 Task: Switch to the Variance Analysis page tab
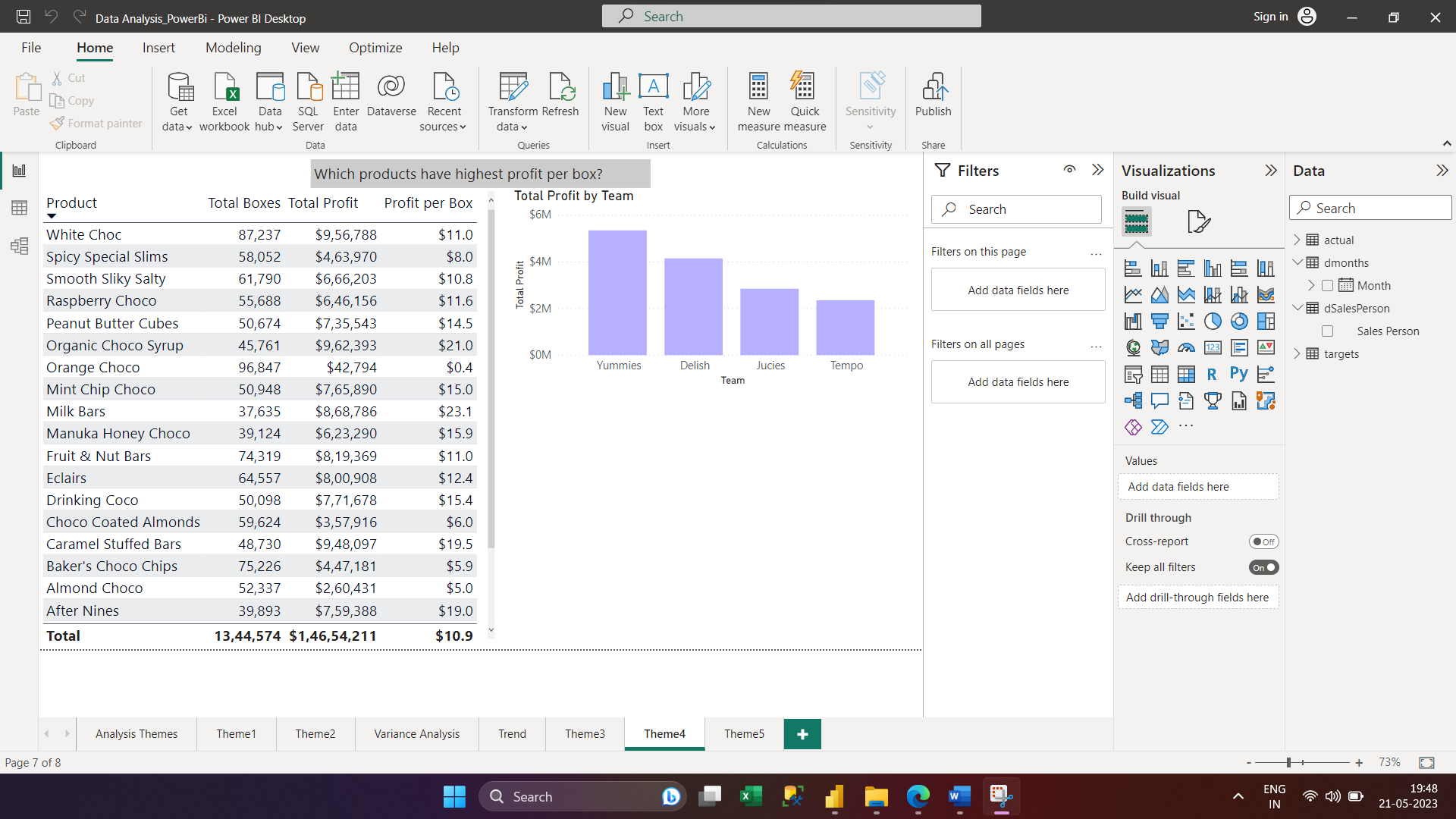click(416, 733)
